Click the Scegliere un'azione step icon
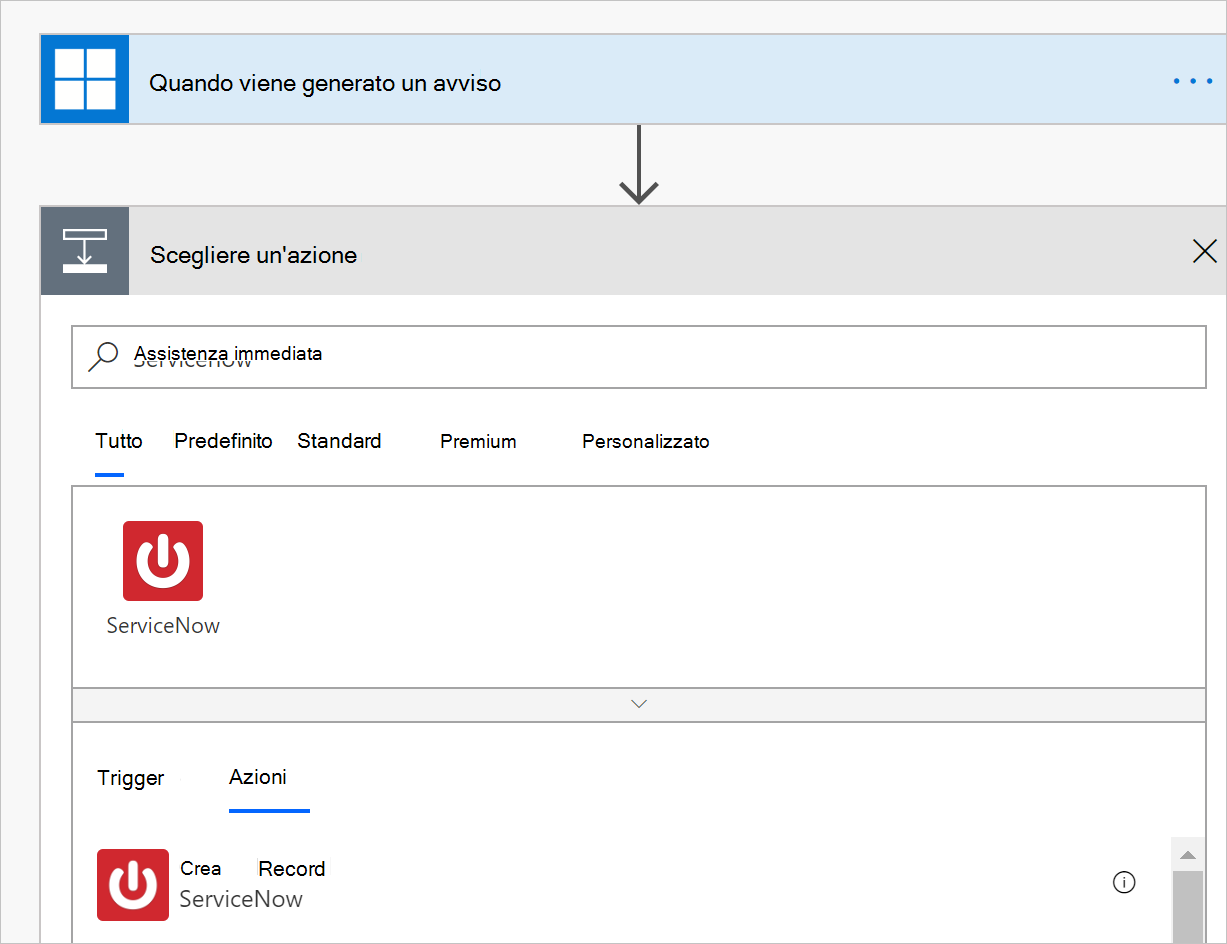Viewport: 1227px width, 944px height. coord(84,251)
